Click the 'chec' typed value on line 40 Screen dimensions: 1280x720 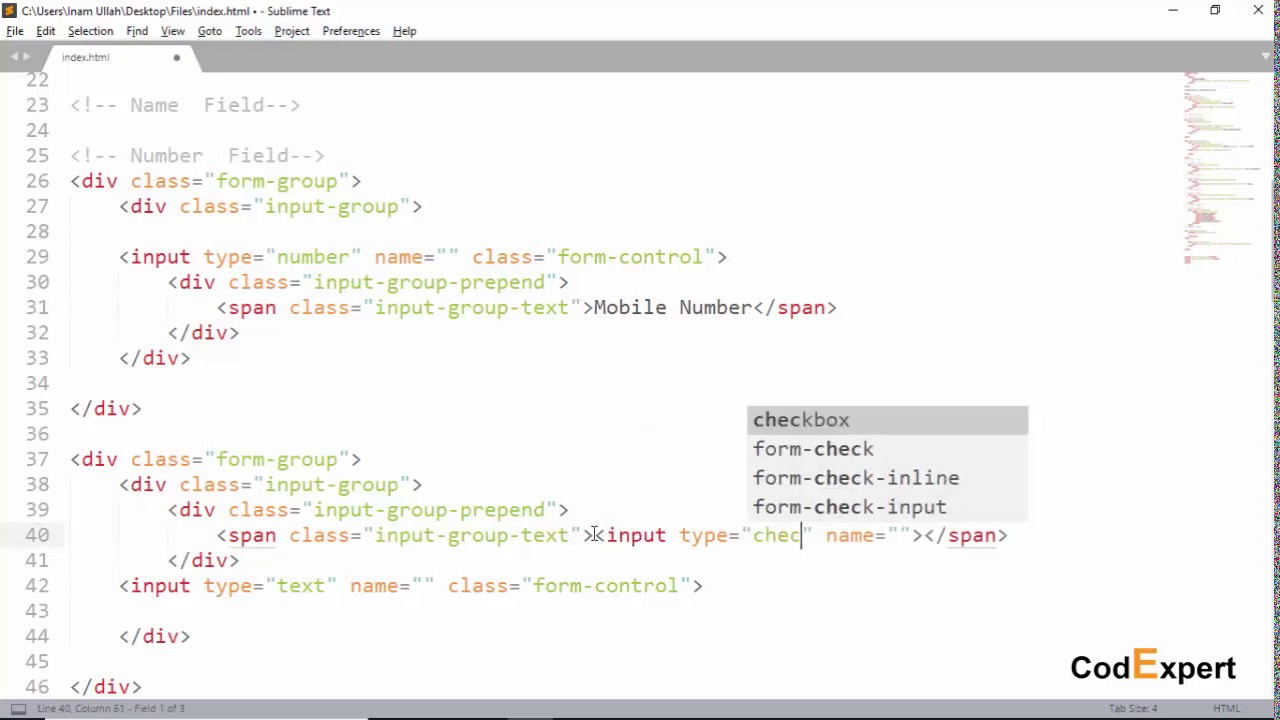pyautogui.click(x=777, y=535)
